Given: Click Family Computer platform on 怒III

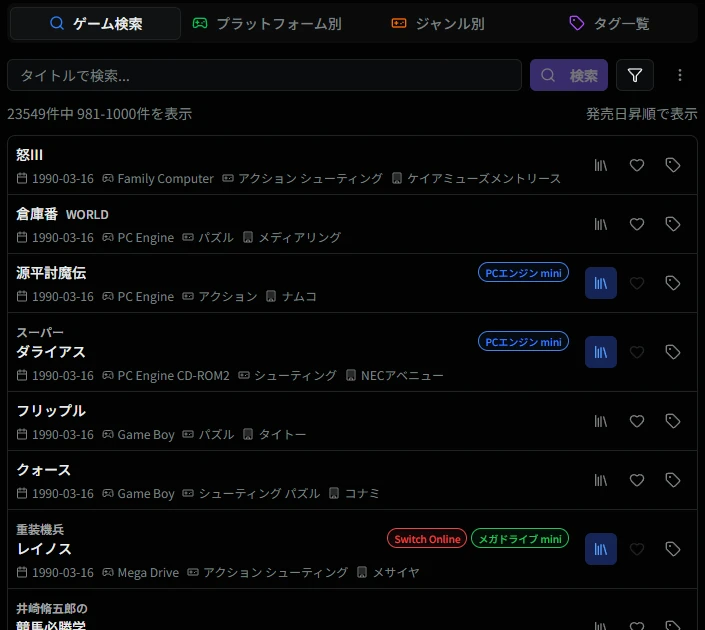Looking at the screenshot, I should coord(165,179).
